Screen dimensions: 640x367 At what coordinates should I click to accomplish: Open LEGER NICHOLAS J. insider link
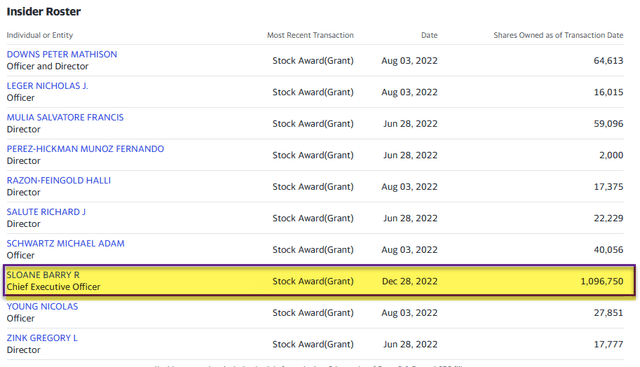47,86
